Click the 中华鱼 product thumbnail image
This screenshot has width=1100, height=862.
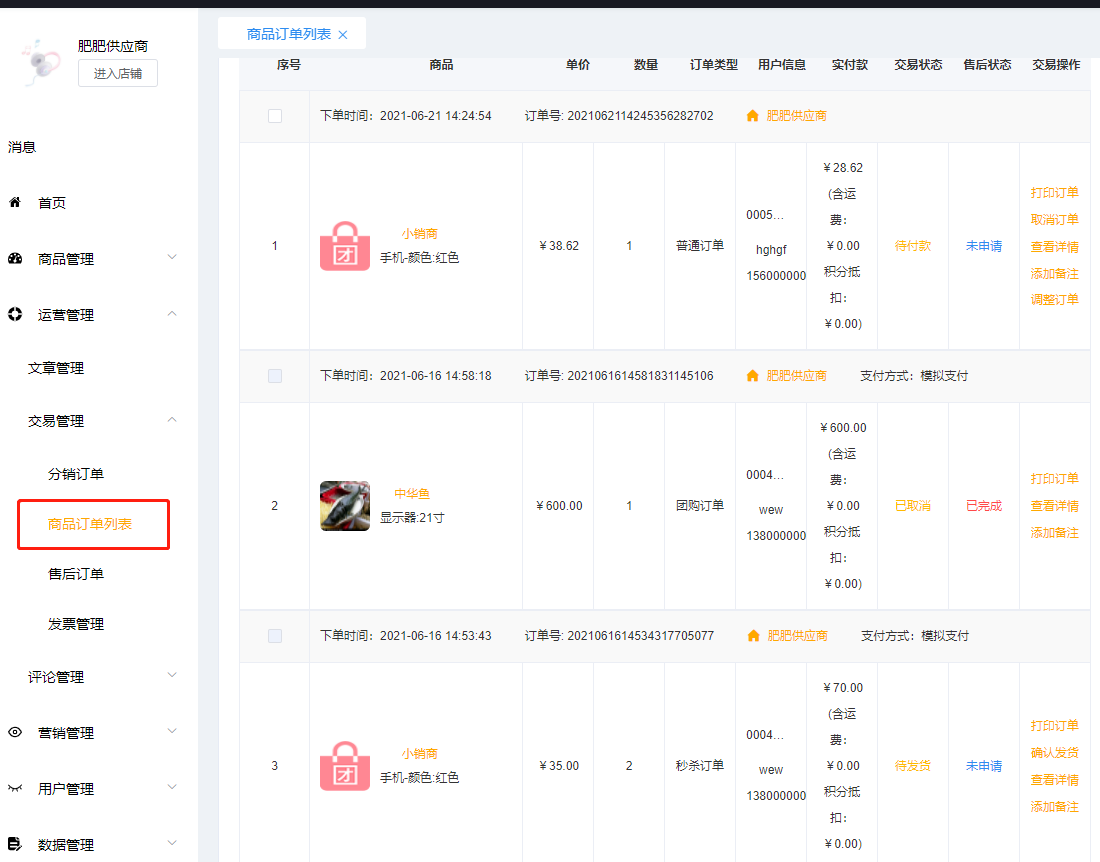(345, 506)
